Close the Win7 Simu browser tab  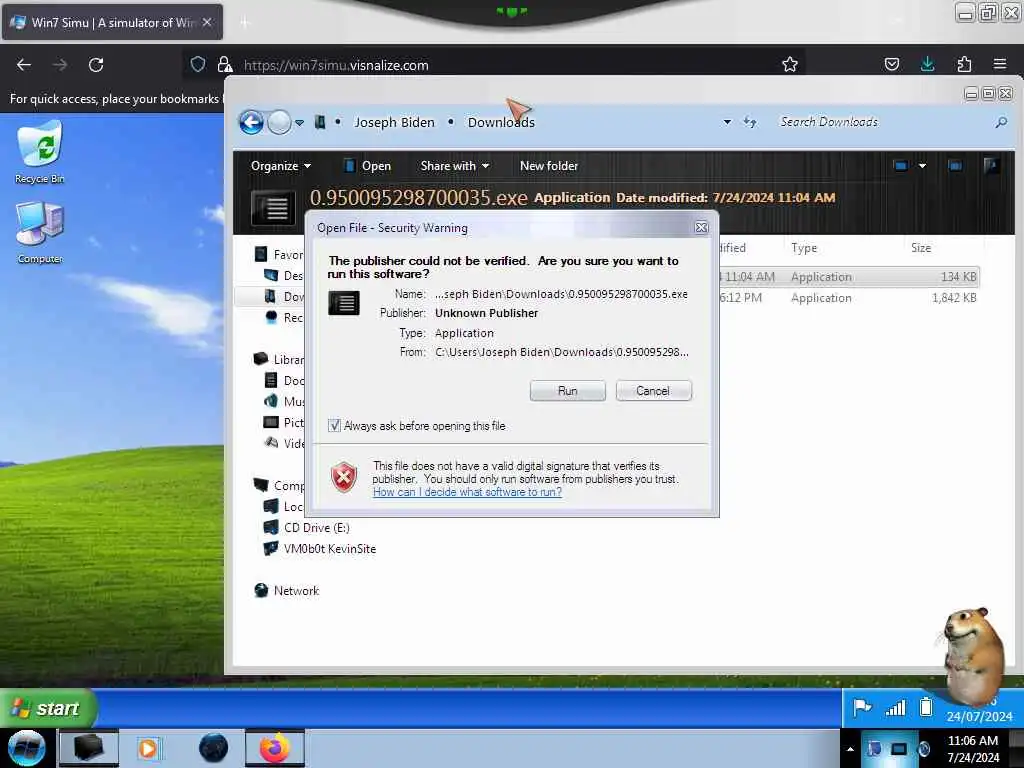(207, 22)
